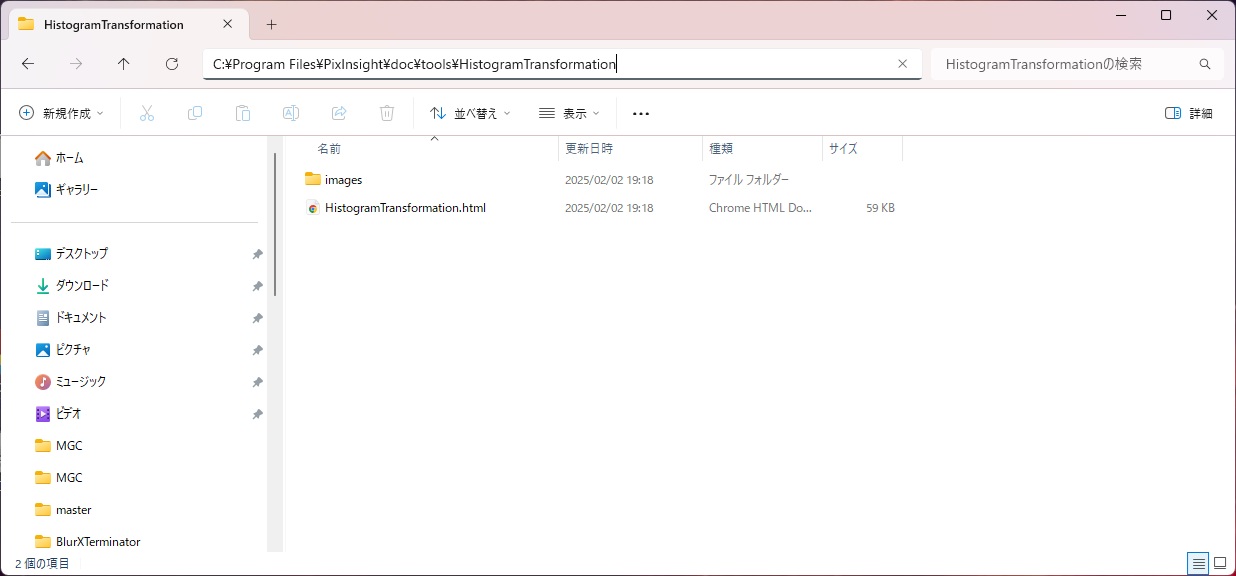Click the Share icon in toolbar

339,113
